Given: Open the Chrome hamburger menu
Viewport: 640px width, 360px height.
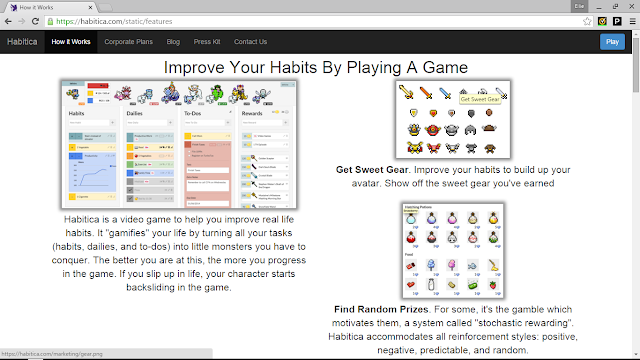Looking at the screenshot, I should (x=632, y=21).
